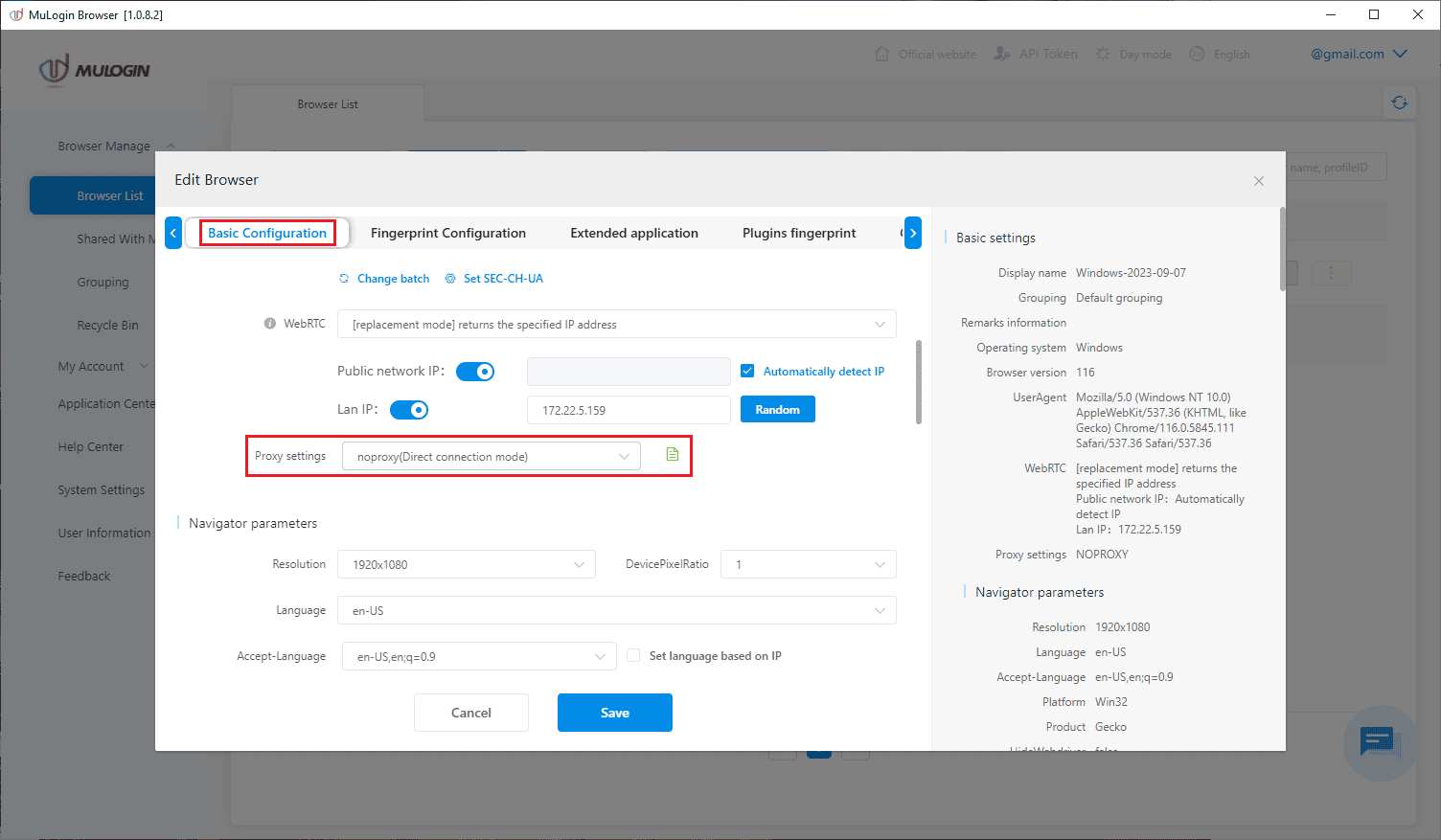Screen dimensions: 1441x840
Task: Click the Cancel button
Action: point(471,713)
